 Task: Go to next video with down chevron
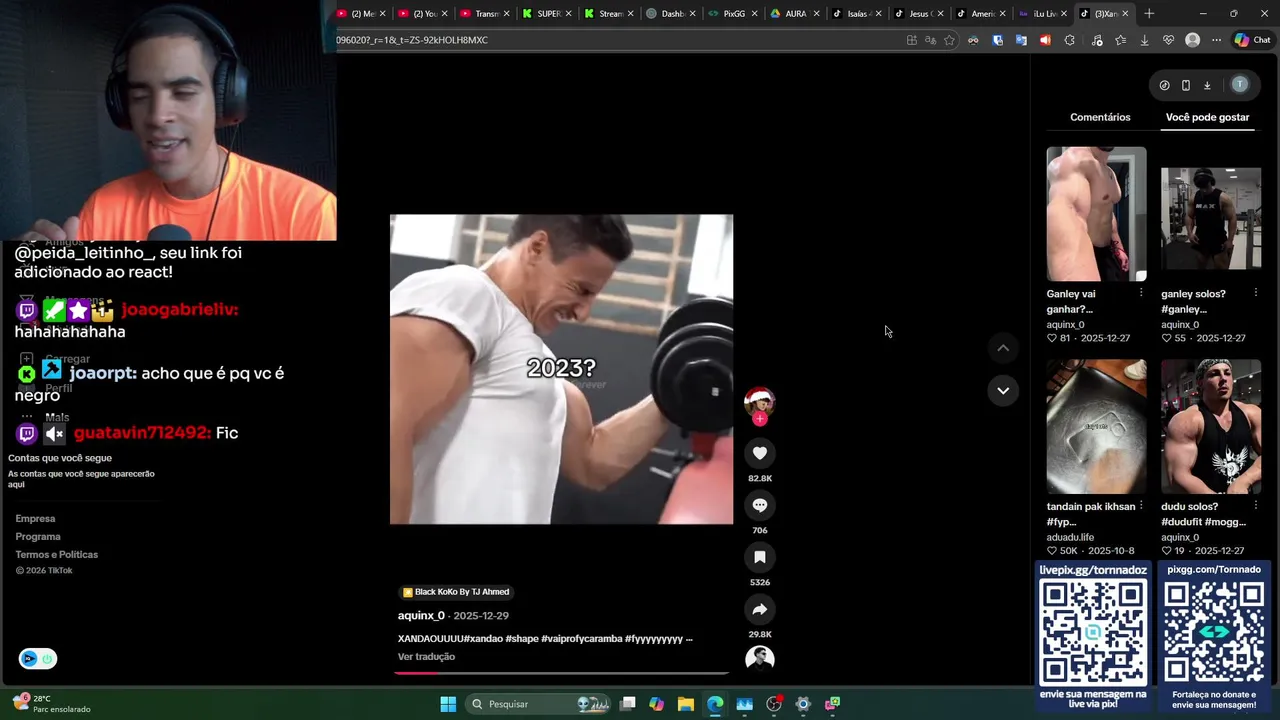pos(1003,390)
